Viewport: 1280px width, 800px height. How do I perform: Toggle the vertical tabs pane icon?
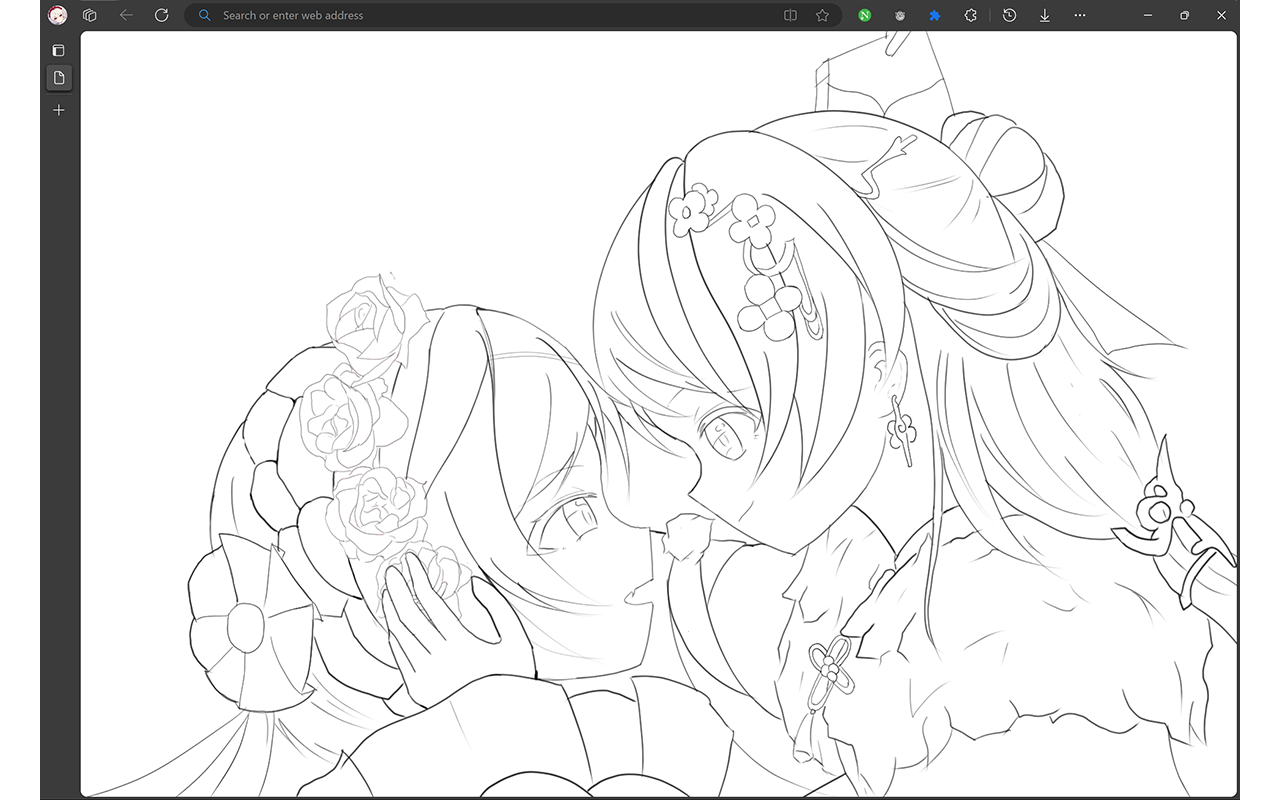[59, 50]
